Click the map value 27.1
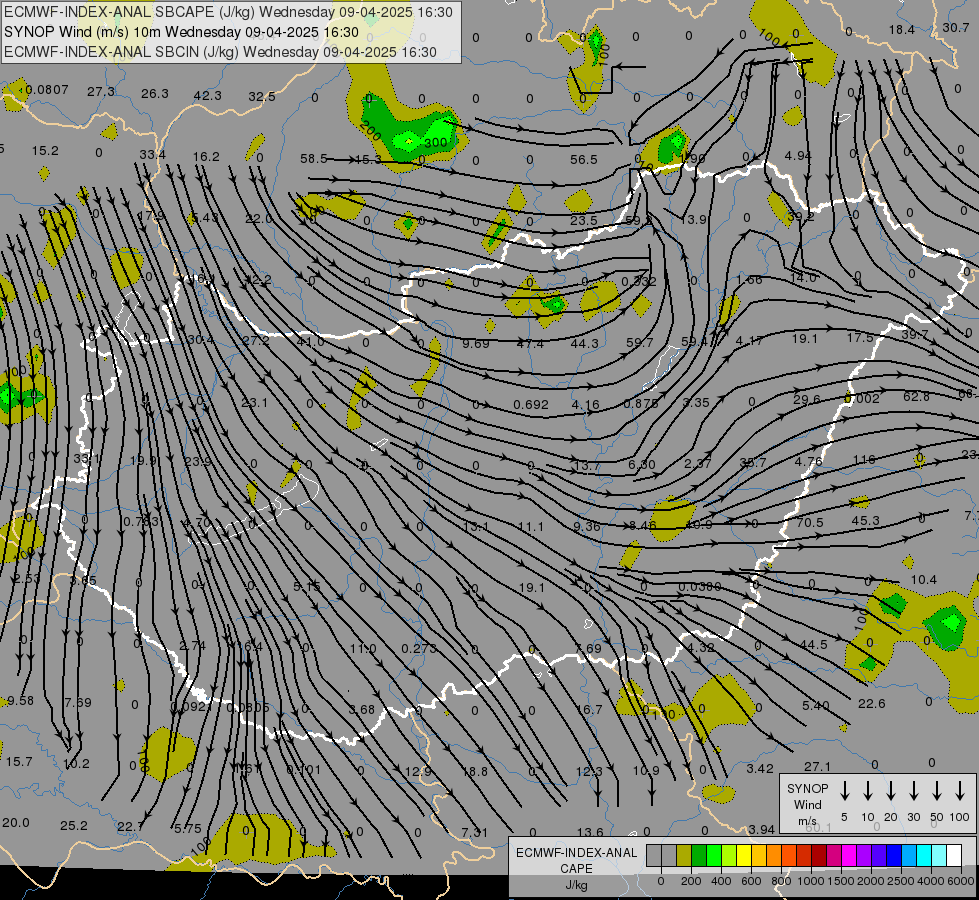This screenshot has height=900, width=979. (817, 766)
